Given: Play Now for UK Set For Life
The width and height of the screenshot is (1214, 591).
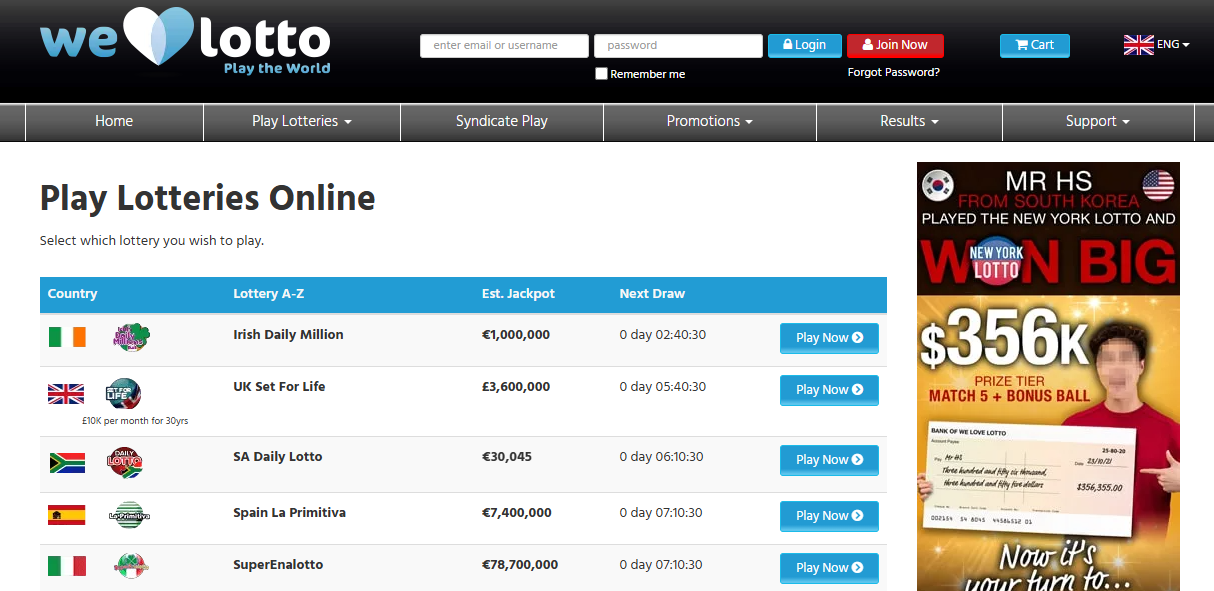Looking at the screenshot, I should (x=829, y=390).
